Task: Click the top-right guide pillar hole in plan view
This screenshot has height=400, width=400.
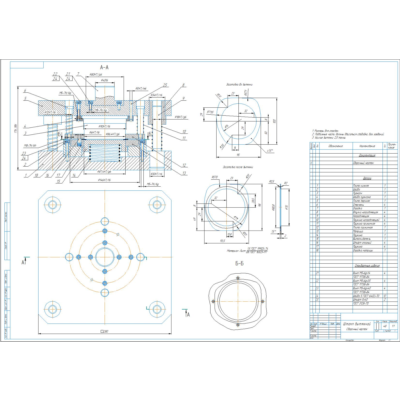Action: tap(157, 205)
